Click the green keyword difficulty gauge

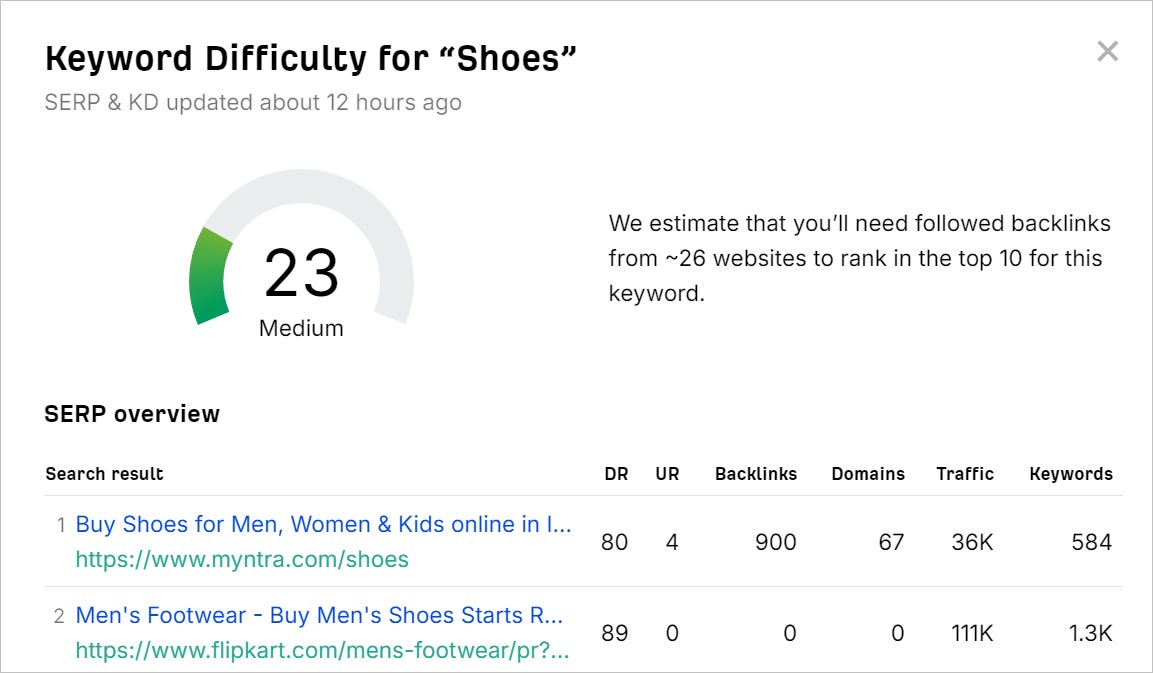tap(208, 276)
